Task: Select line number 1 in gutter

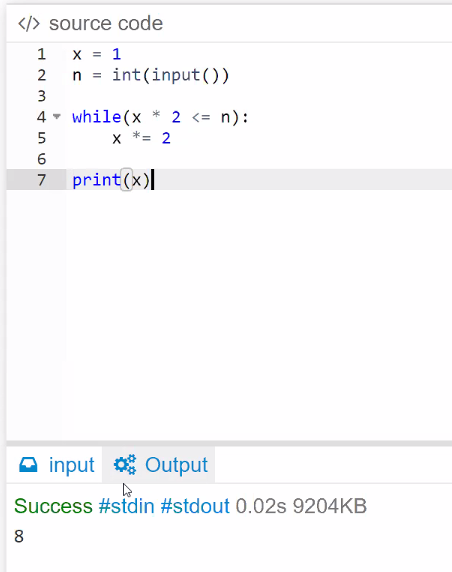Action: click(x=42, y=54)
